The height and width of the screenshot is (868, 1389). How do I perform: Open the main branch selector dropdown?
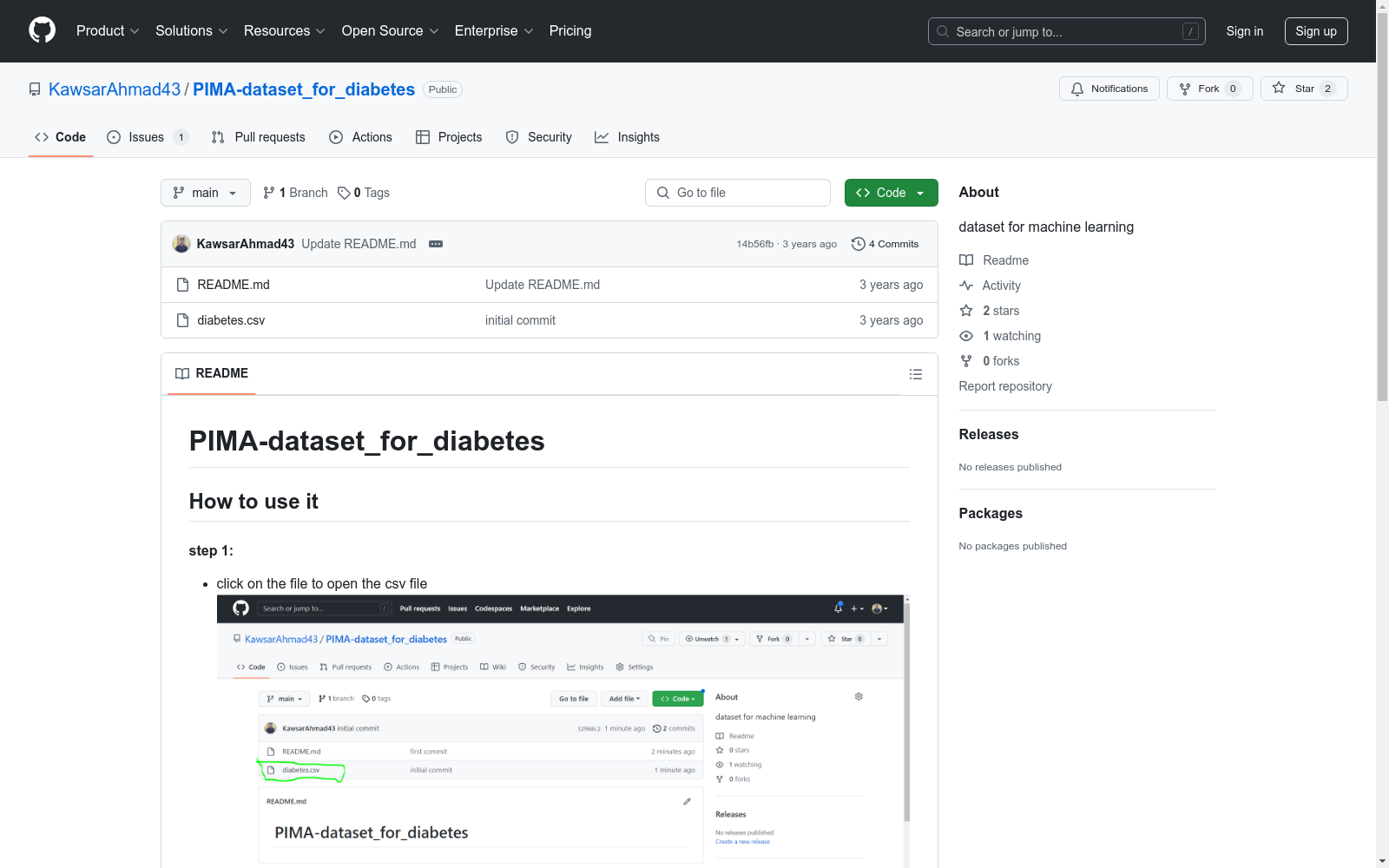(x=206, y=193)
